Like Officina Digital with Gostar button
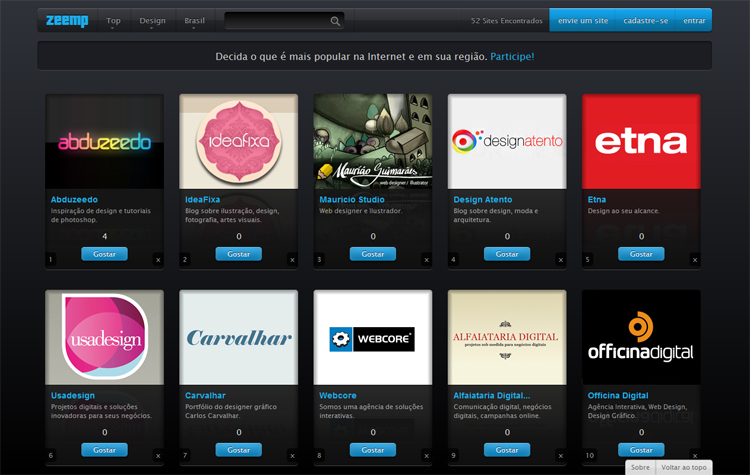The image size is (750, 475). (x=641, y=450)
